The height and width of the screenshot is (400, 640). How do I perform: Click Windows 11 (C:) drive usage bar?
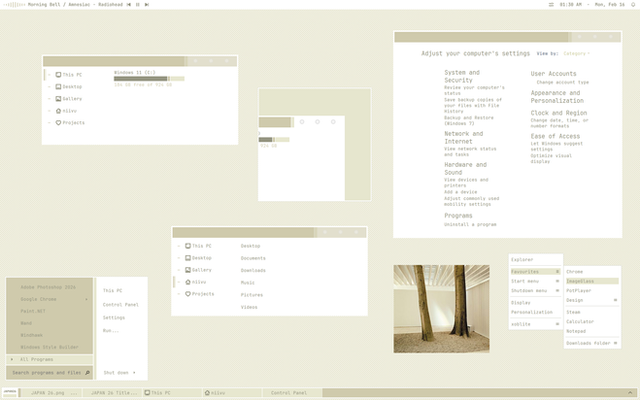tap(149, 79)
